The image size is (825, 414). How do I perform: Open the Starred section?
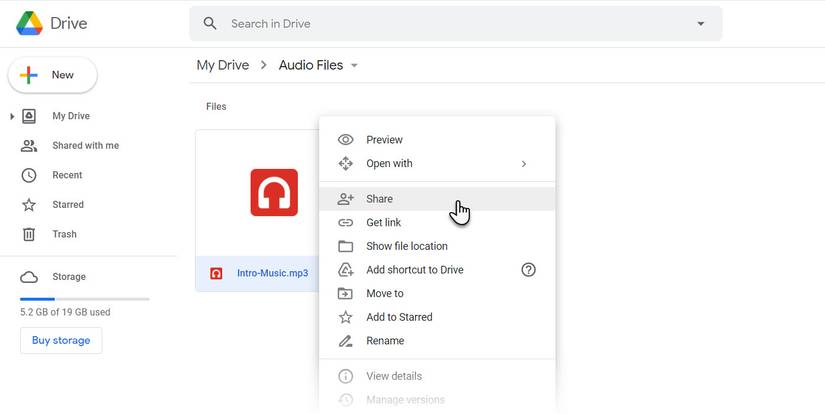click(68, 204)
